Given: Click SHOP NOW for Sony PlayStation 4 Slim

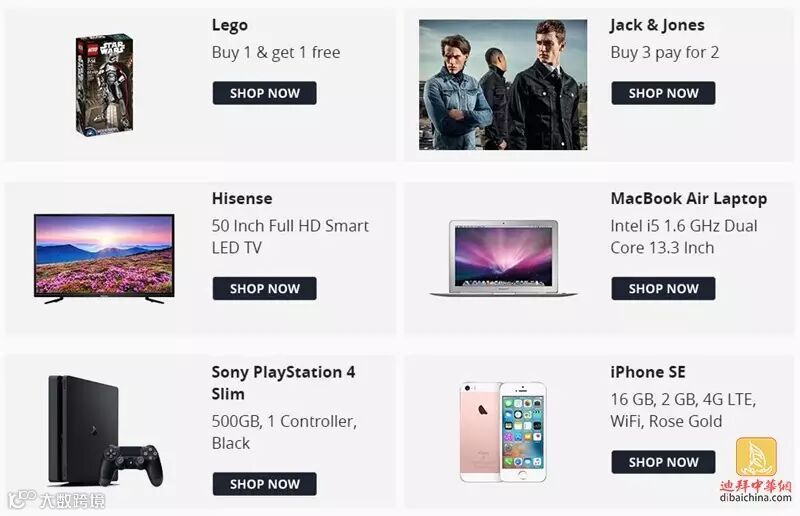Looking at the screenshot, I should point(264,484).
